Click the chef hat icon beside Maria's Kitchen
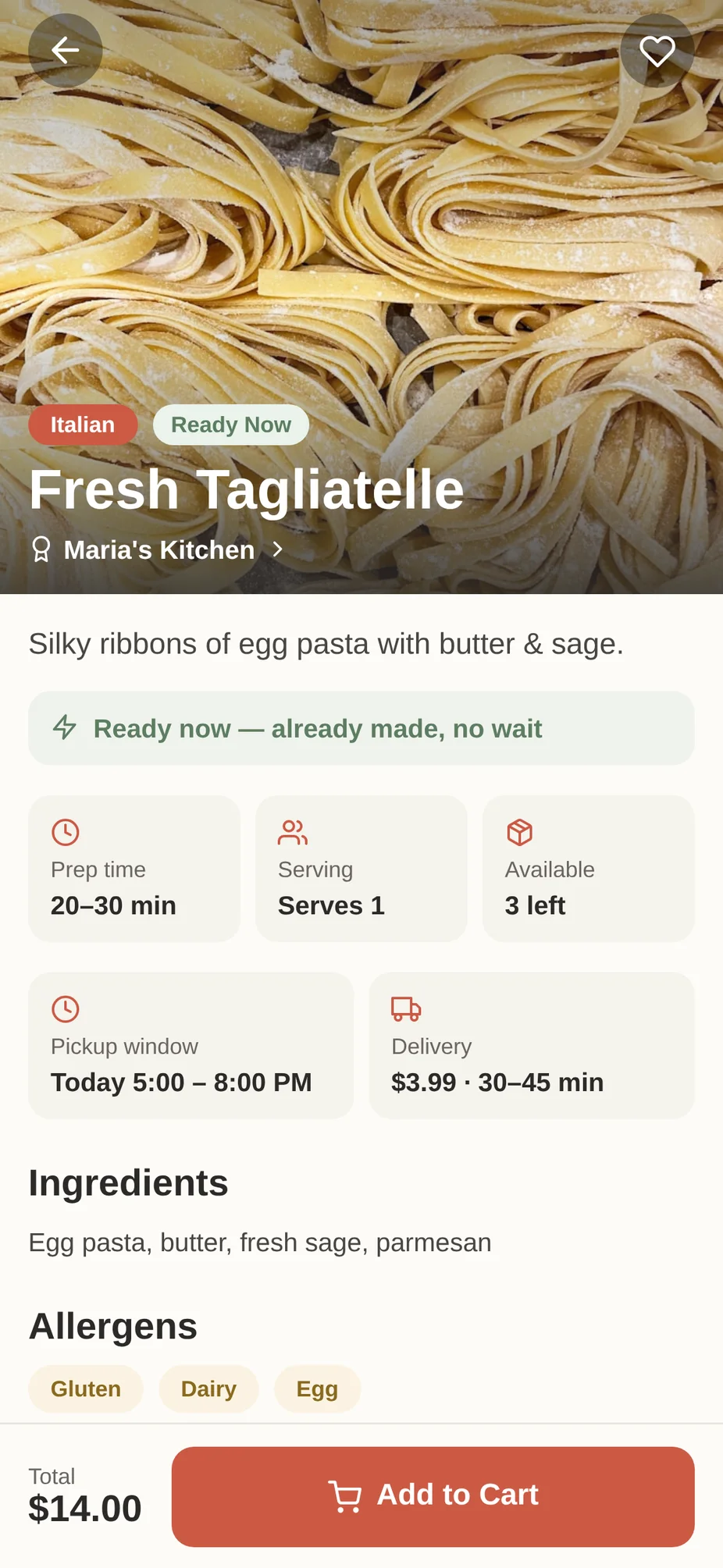 coord(41,549)
